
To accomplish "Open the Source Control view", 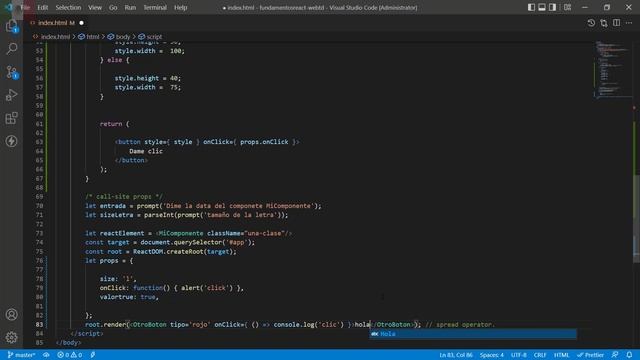I will [x=11, y=72].
